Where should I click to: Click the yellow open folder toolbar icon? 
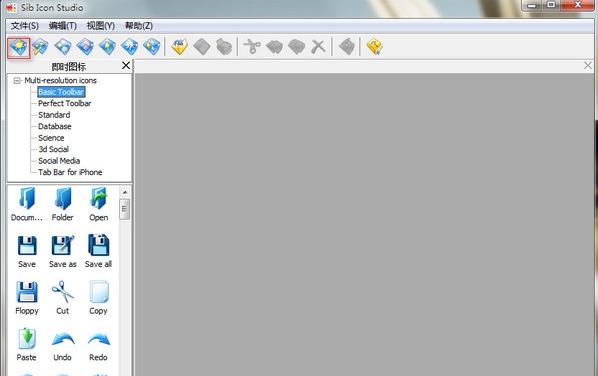point(179,47)
